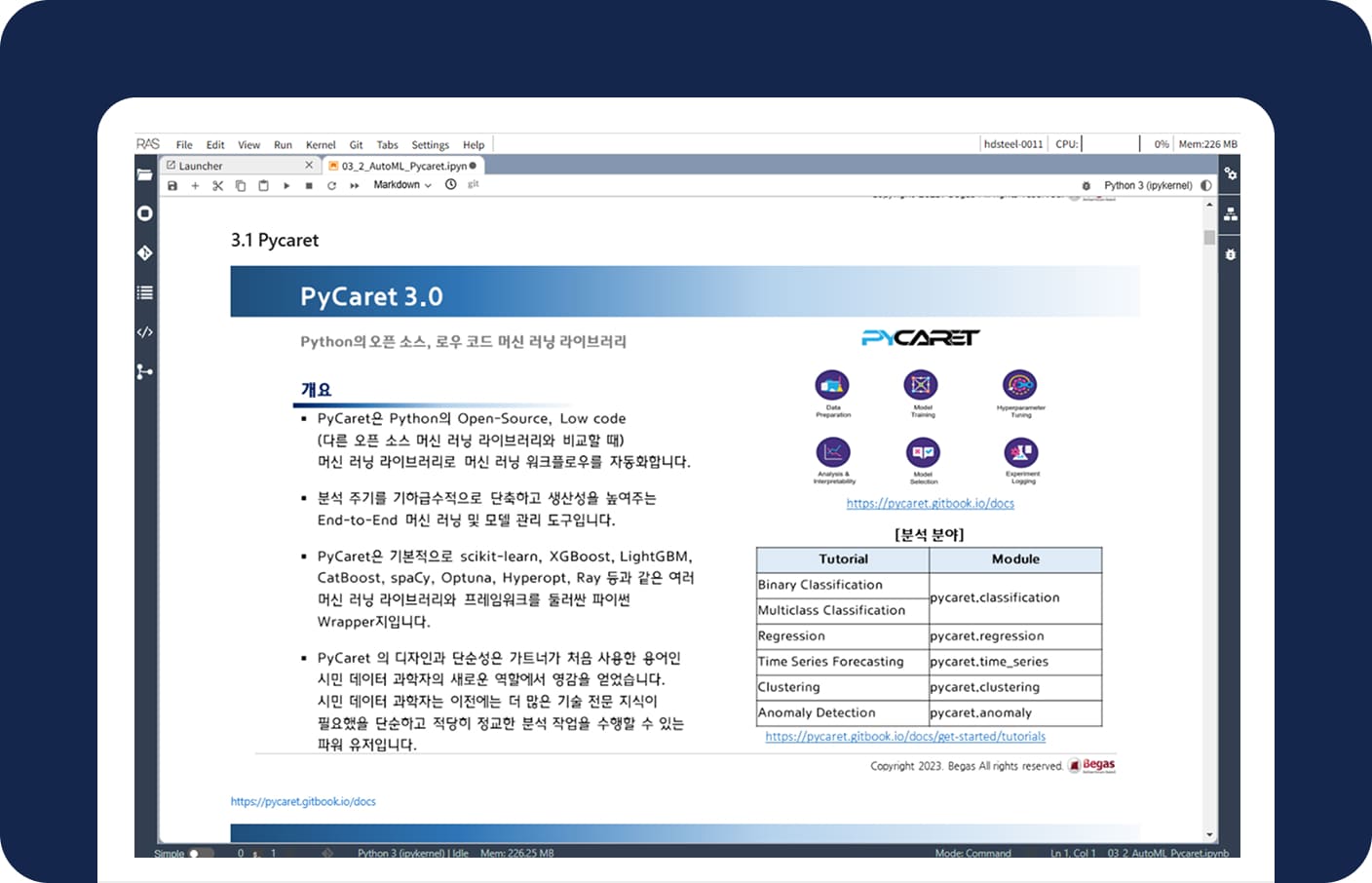Click the pycaret.classification table cell
The width and height of the screenshot is (1372, 883).
click(1015, 597)
